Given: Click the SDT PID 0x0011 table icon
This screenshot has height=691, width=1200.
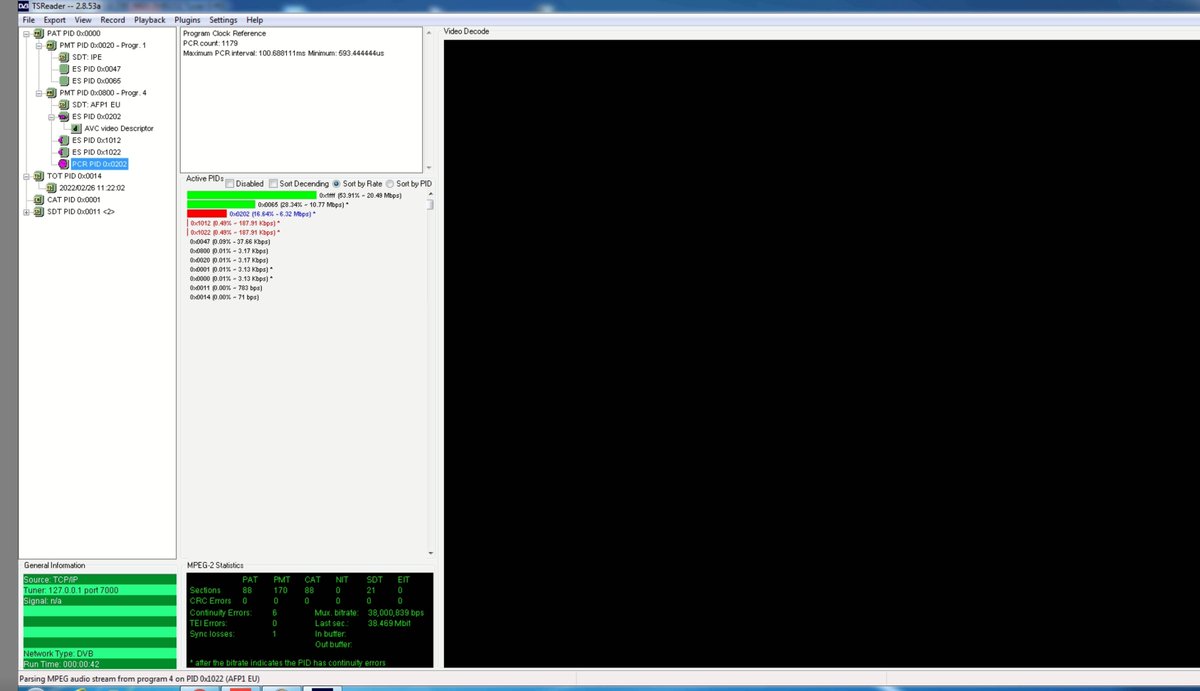Looking at the screenshot, I should pyautogui.click(x=39, y=211).
